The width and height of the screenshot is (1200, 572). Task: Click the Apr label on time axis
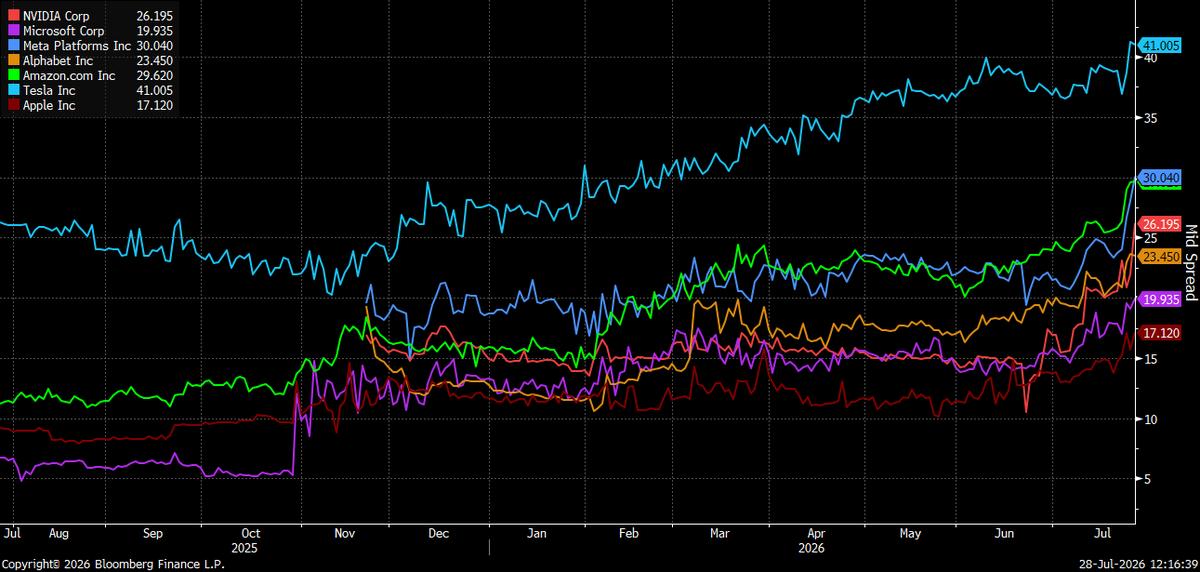click(815, 534)
